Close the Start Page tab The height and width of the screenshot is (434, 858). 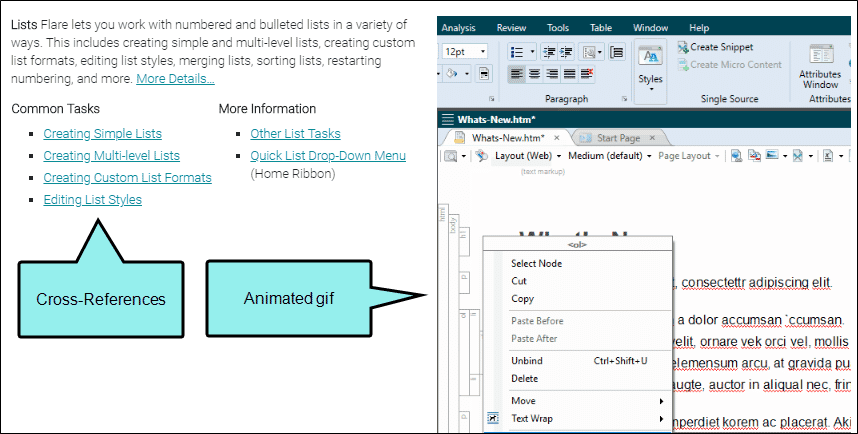point(652,138)
